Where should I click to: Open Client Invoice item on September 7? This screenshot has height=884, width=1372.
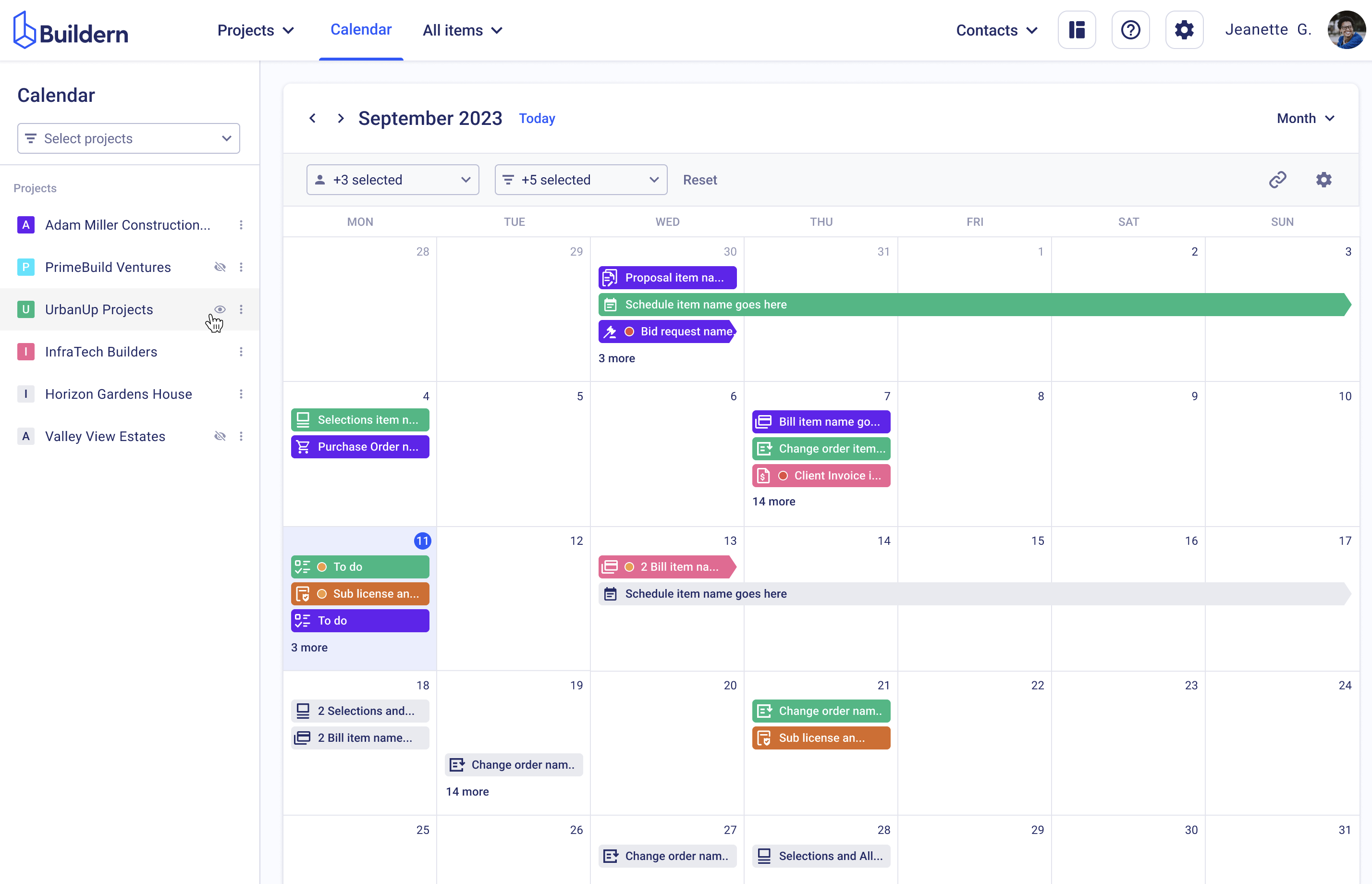tap(821, 475)
